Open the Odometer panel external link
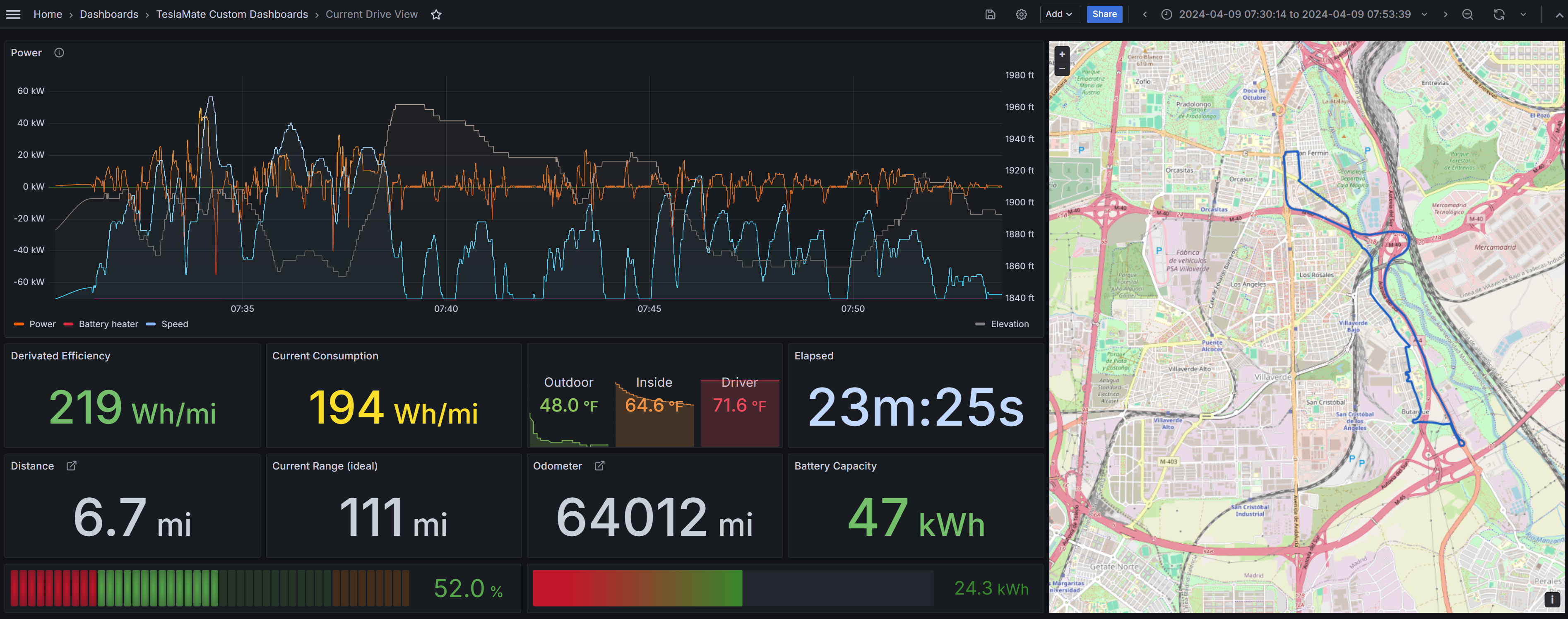Screen dimensions: 1568x619 coord(599,466)
